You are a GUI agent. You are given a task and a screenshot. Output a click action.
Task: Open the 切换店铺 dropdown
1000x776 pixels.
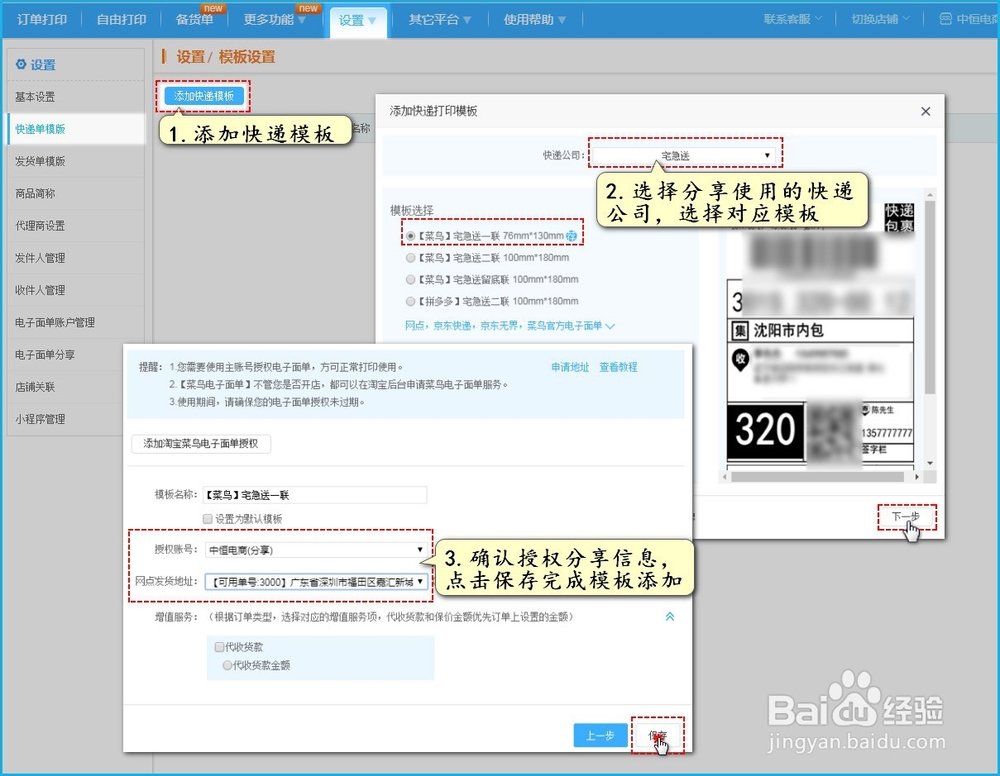coord(880,19)
